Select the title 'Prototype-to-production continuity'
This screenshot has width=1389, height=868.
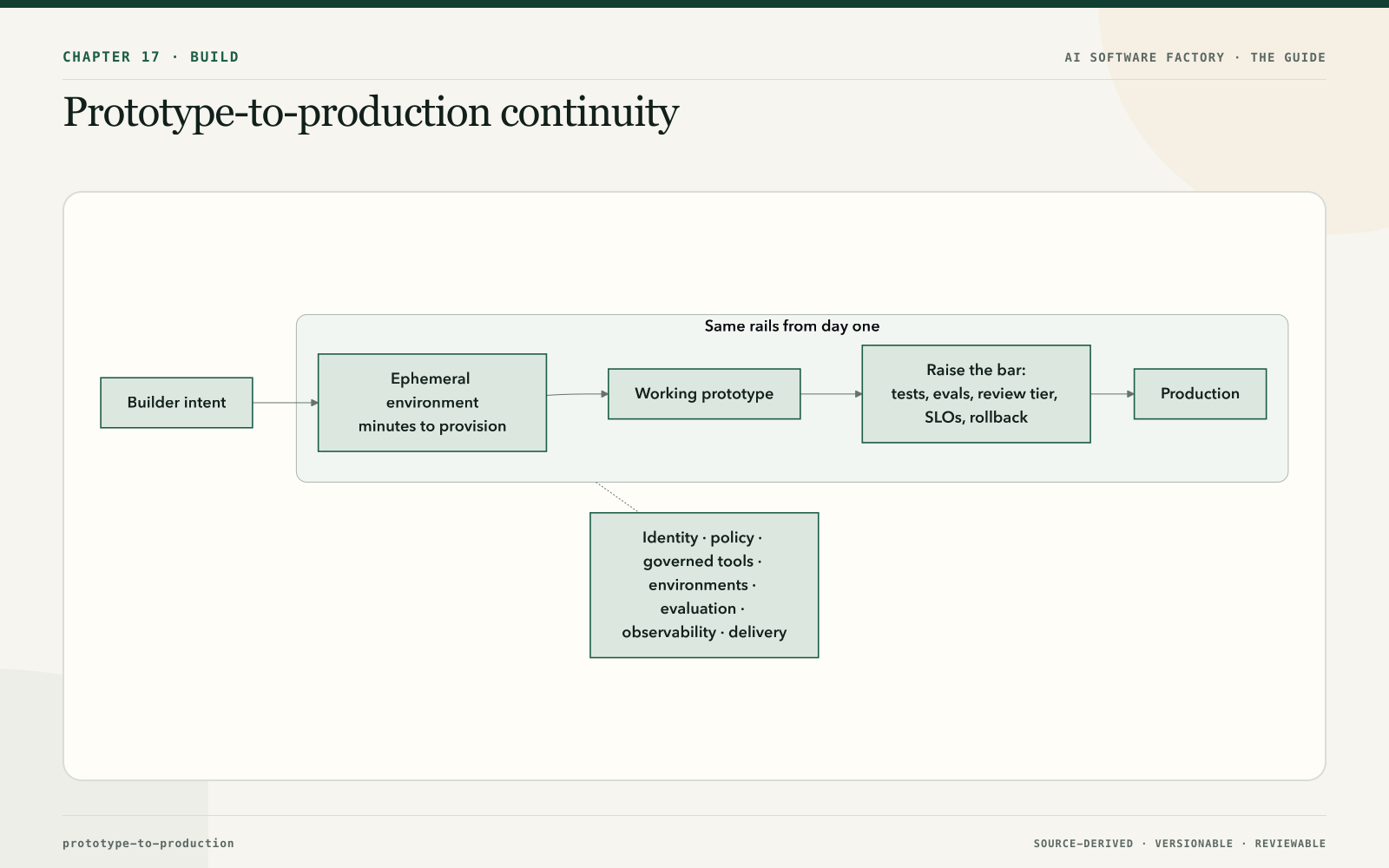371,113
